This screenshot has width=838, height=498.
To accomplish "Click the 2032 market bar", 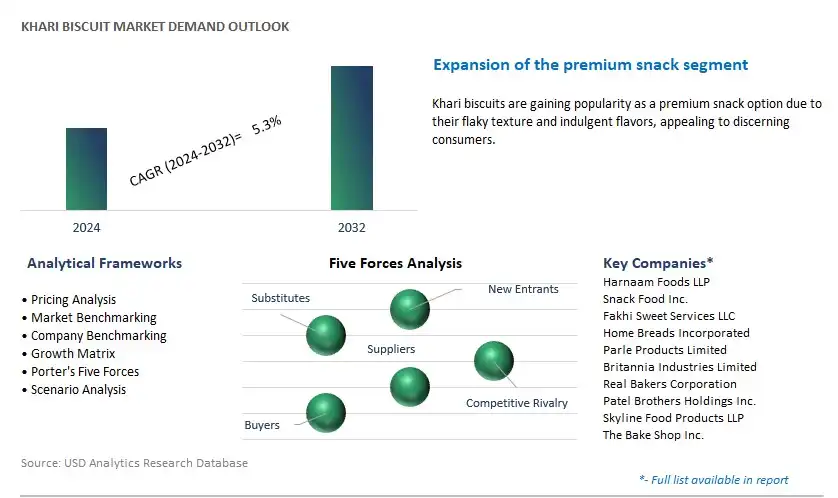I will click(x=352, y=138).
